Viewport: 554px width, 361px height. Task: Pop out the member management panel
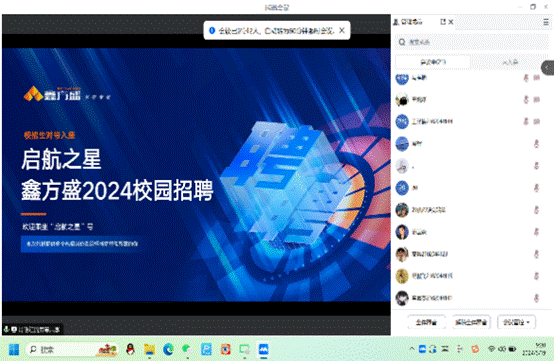443,22
